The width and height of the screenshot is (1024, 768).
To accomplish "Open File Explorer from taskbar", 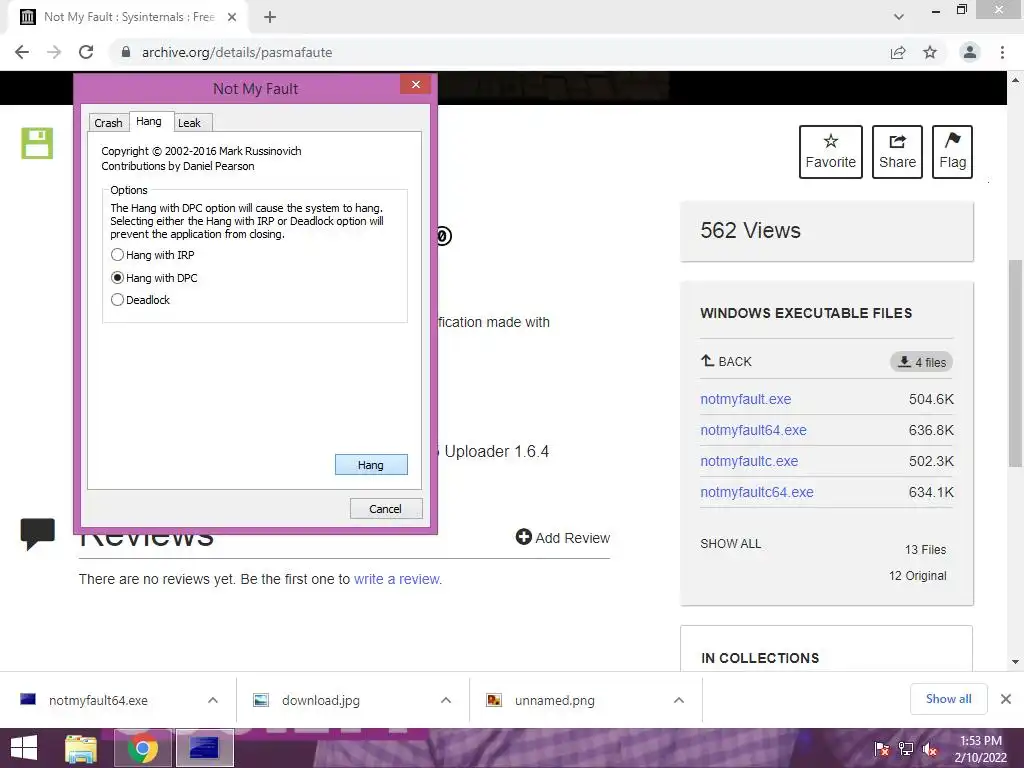I will [x=81, y=748].
